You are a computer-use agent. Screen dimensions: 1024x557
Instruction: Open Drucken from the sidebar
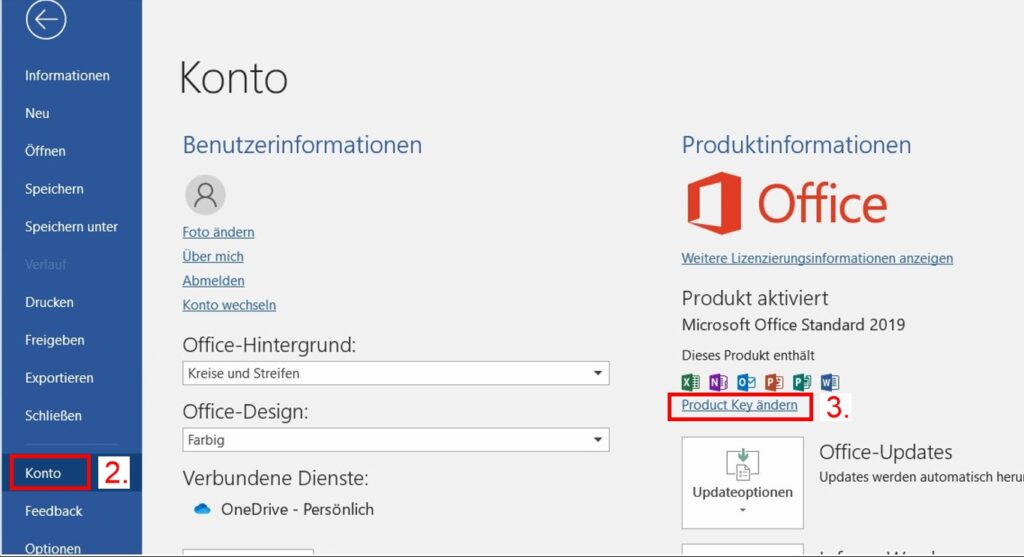49,302
